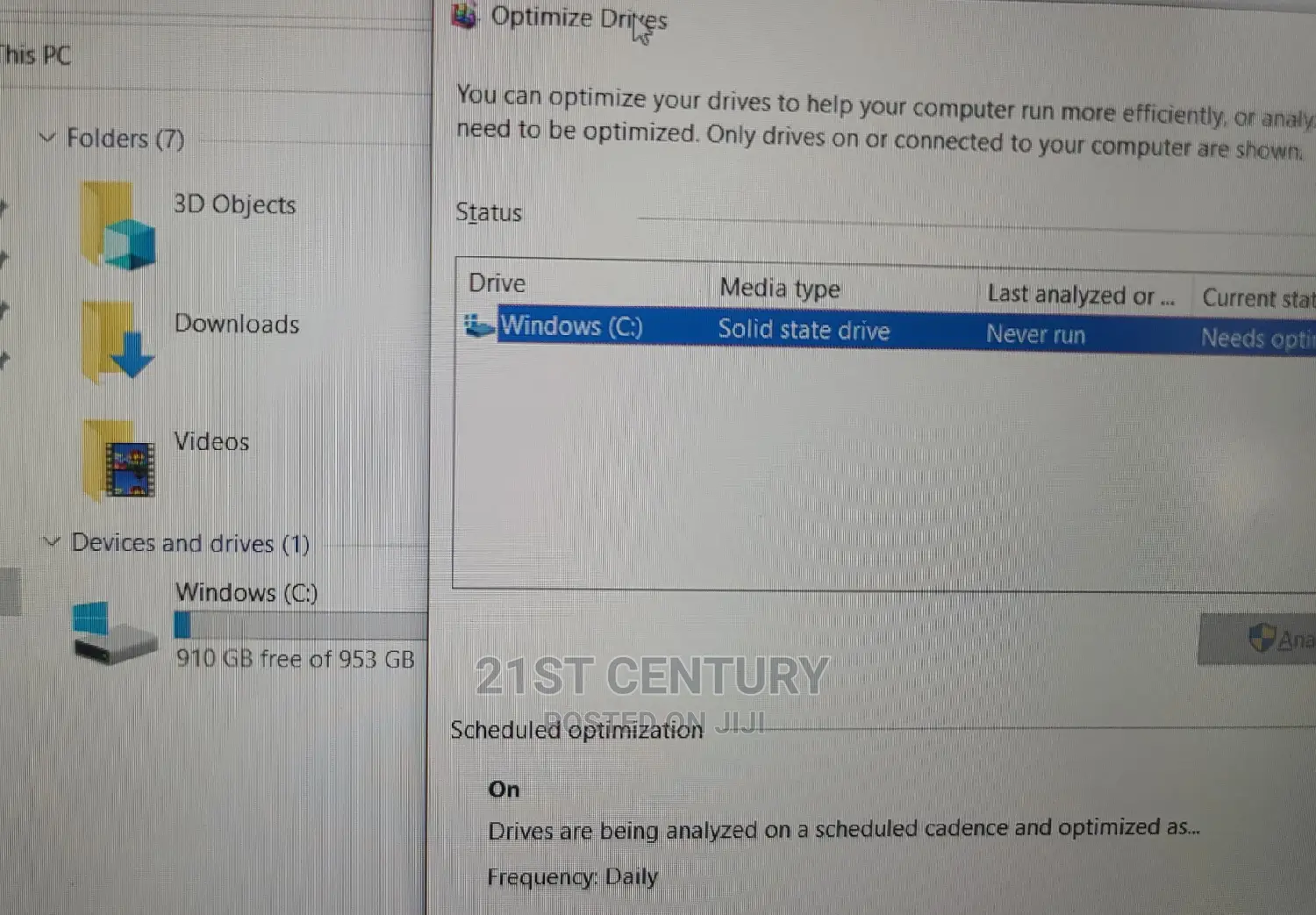Screen dimensions: 1316x915
Task: Open the Videos folder icon
Action: click(118, 460)
